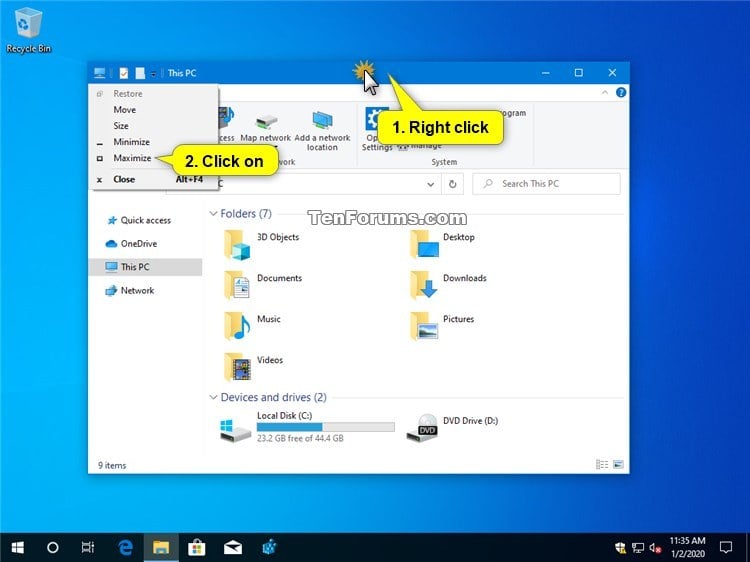Screen dimensions: 750x562
Task: Select This PC in the navigation pane
Action: tap(145, 267)
